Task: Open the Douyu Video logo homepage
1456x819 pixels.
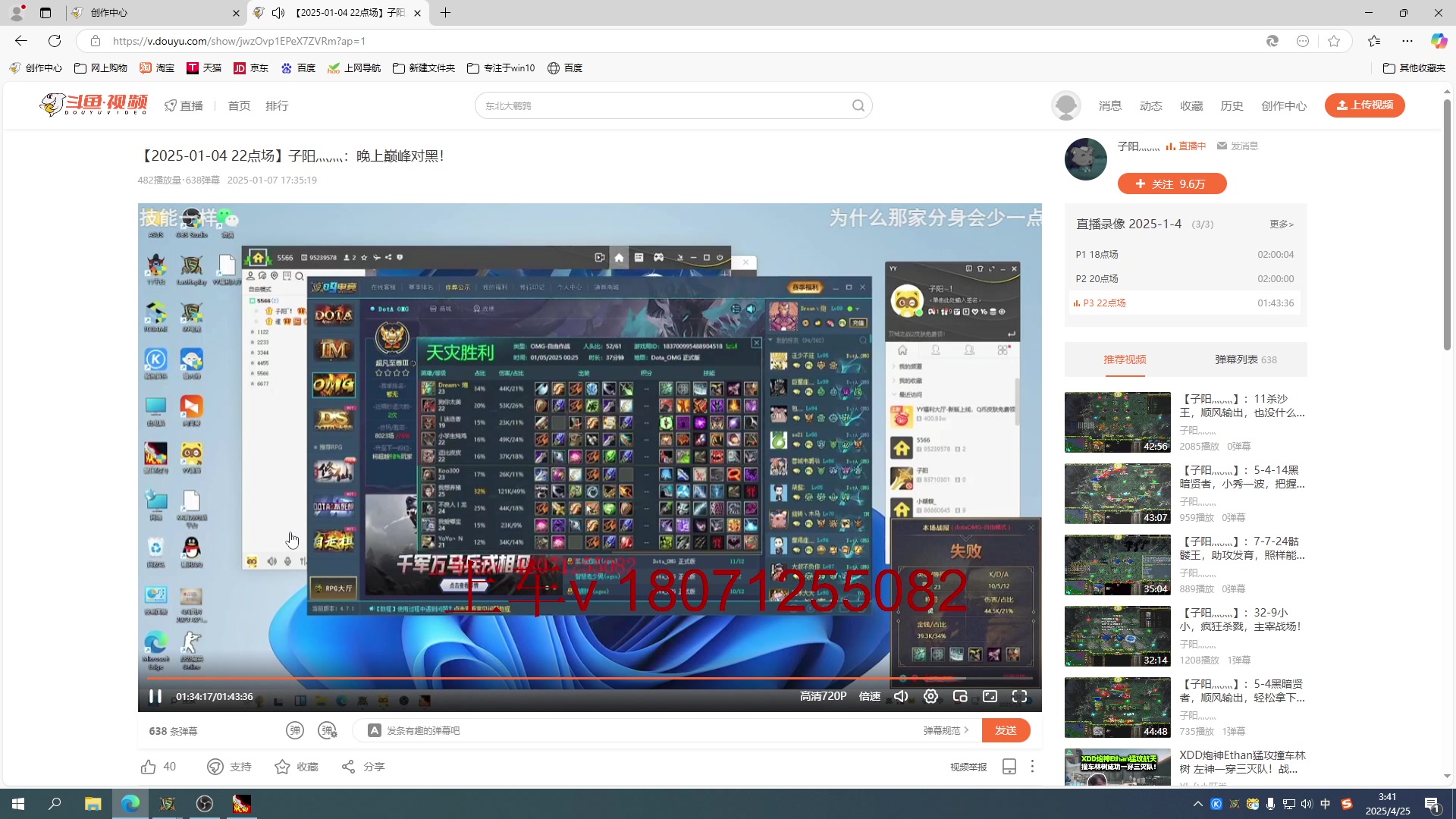Action: 93,105
